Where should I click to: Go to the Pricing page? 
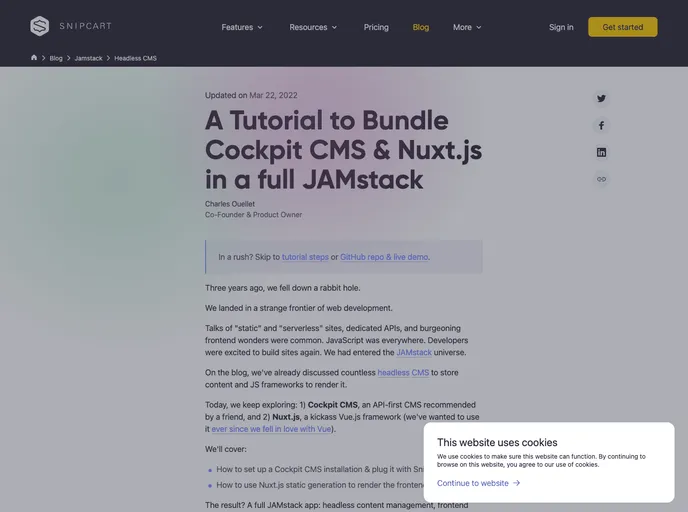376,27
